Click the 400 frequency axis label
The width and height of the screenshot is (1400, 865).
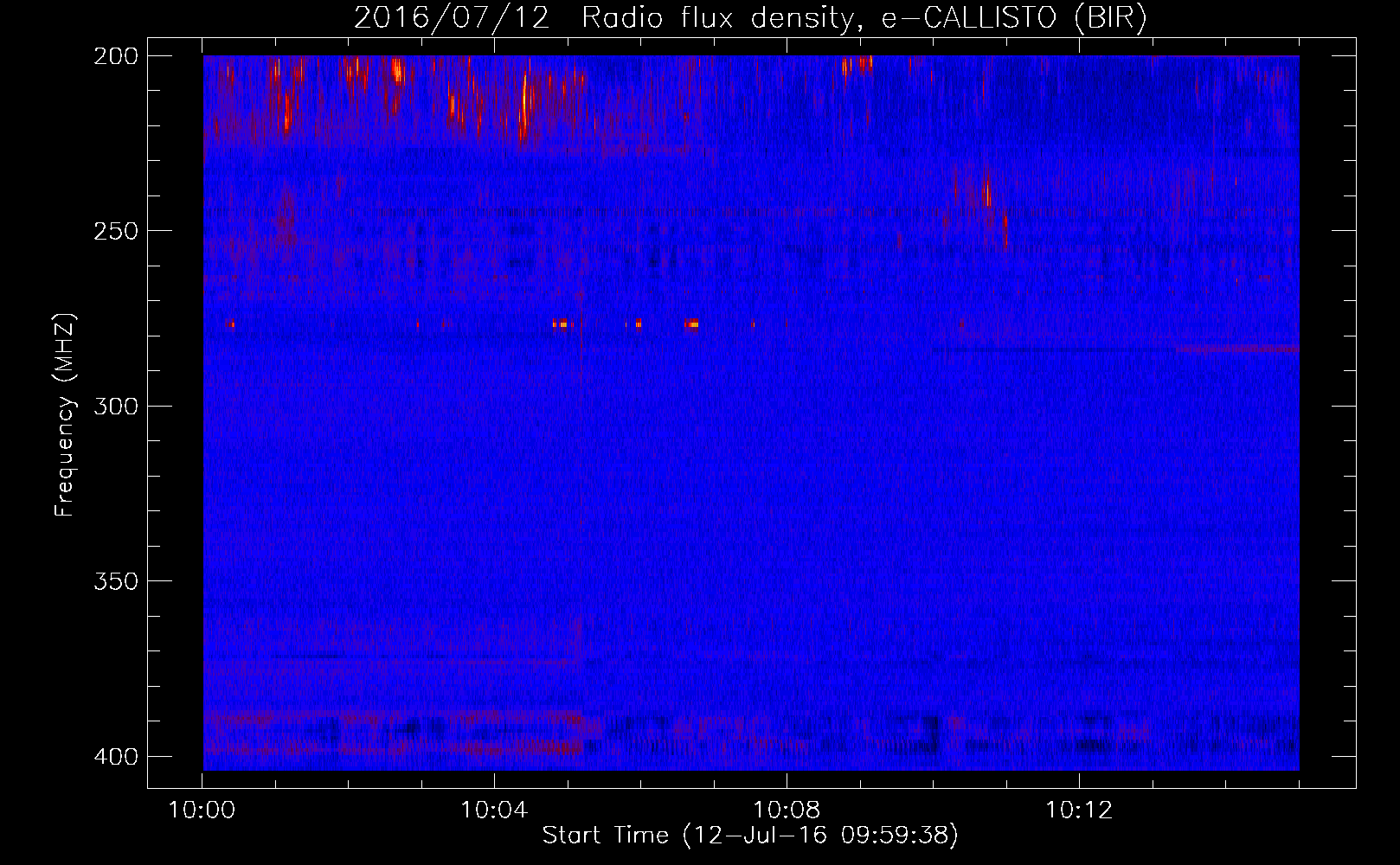(115, 756)
